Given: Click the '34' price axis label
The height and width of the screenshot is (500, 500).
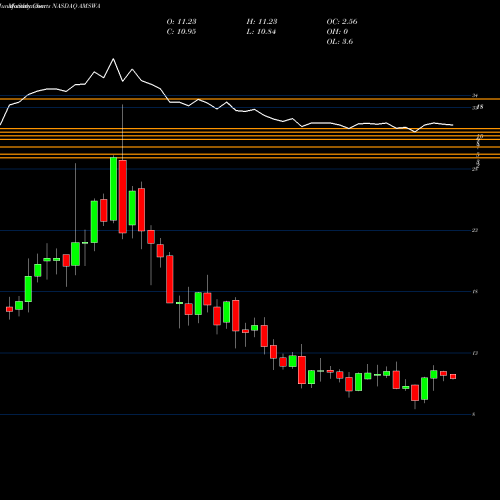Looking at the screenshot, I should point(475,96).
